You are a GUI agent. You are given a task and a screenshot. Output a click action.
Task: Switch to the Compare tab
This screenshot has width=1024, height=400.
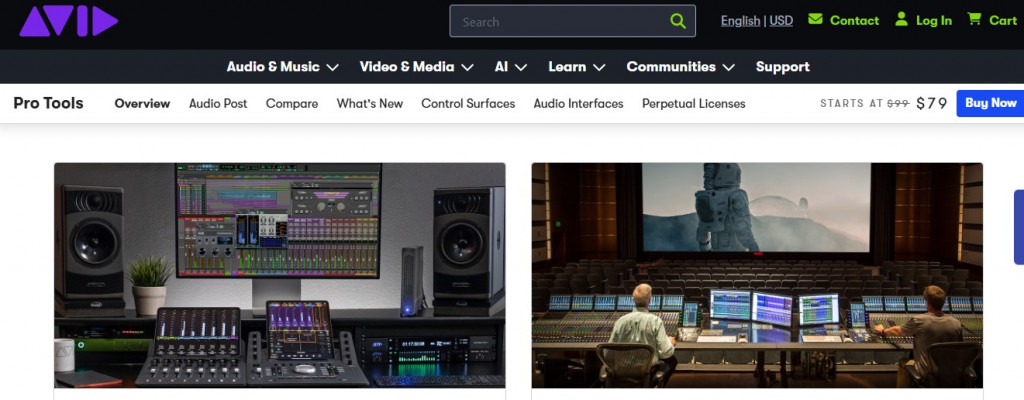click(292, 103)
